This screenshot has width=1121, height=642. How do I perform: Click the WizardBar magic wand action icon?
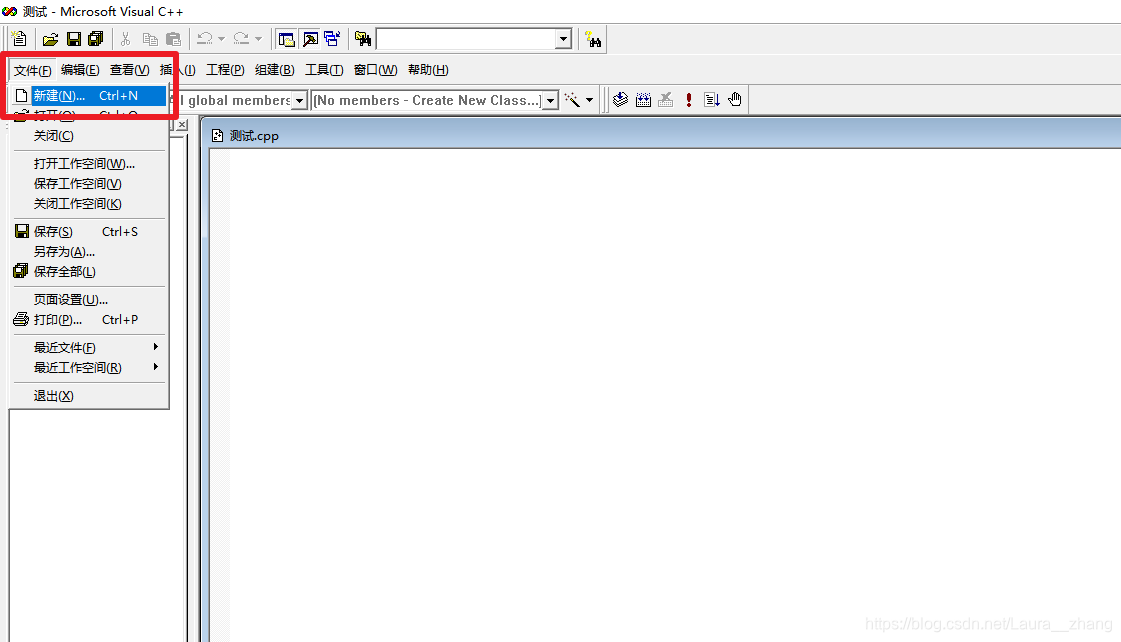coord(572,100)
